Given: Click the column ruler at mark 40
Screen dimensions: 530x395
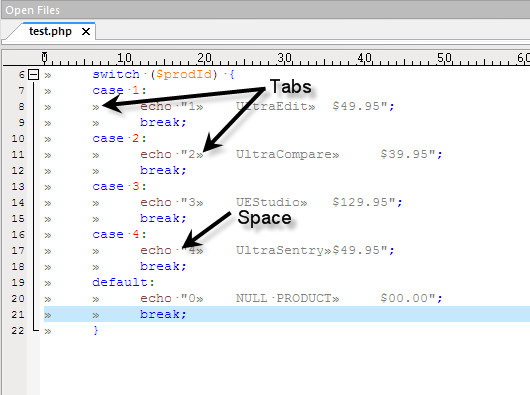Looking at the screenshot, I should coord(364,58).
